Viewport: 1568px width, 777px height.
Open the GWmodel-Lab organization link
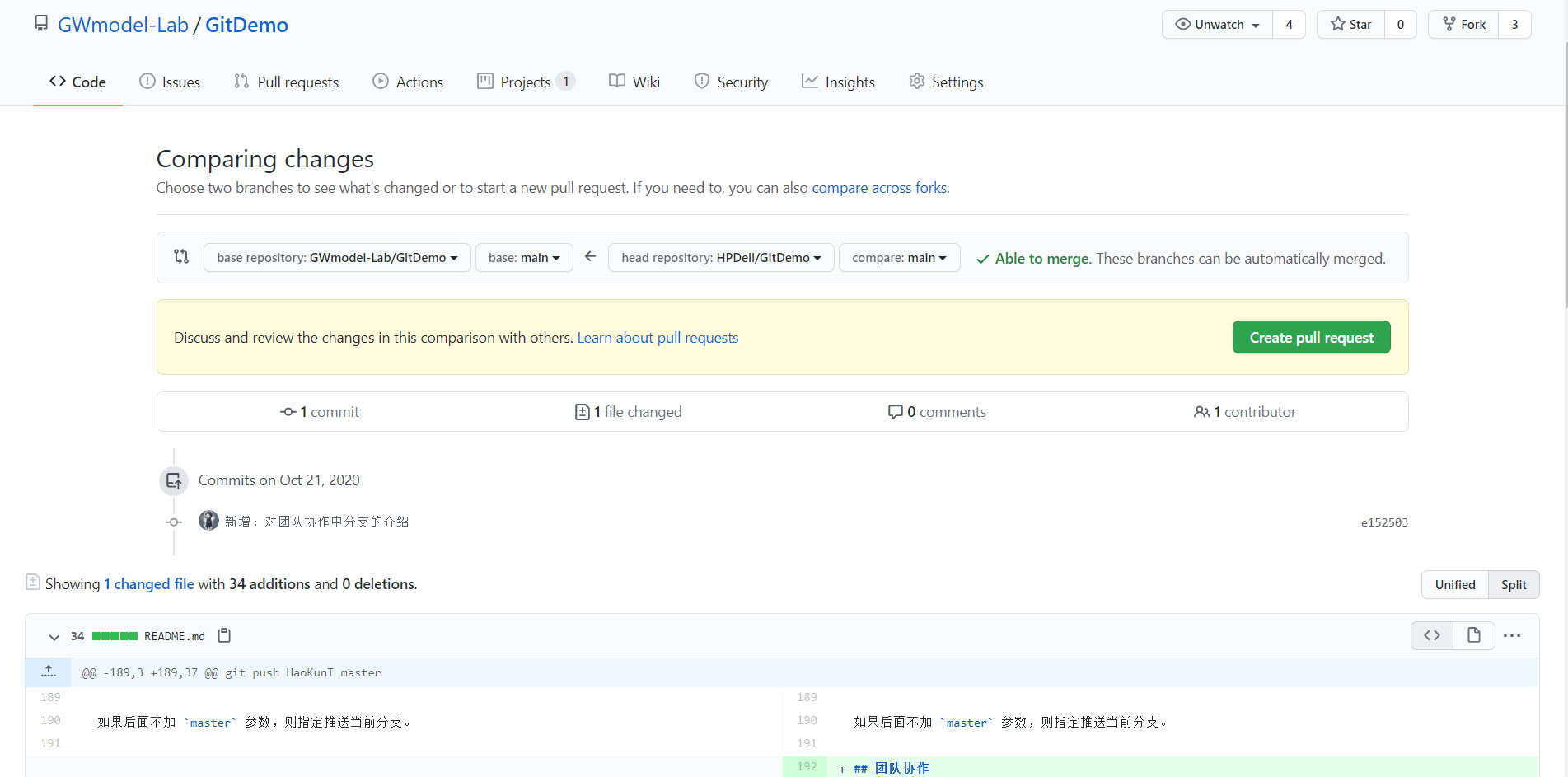(x=123, y=25)
